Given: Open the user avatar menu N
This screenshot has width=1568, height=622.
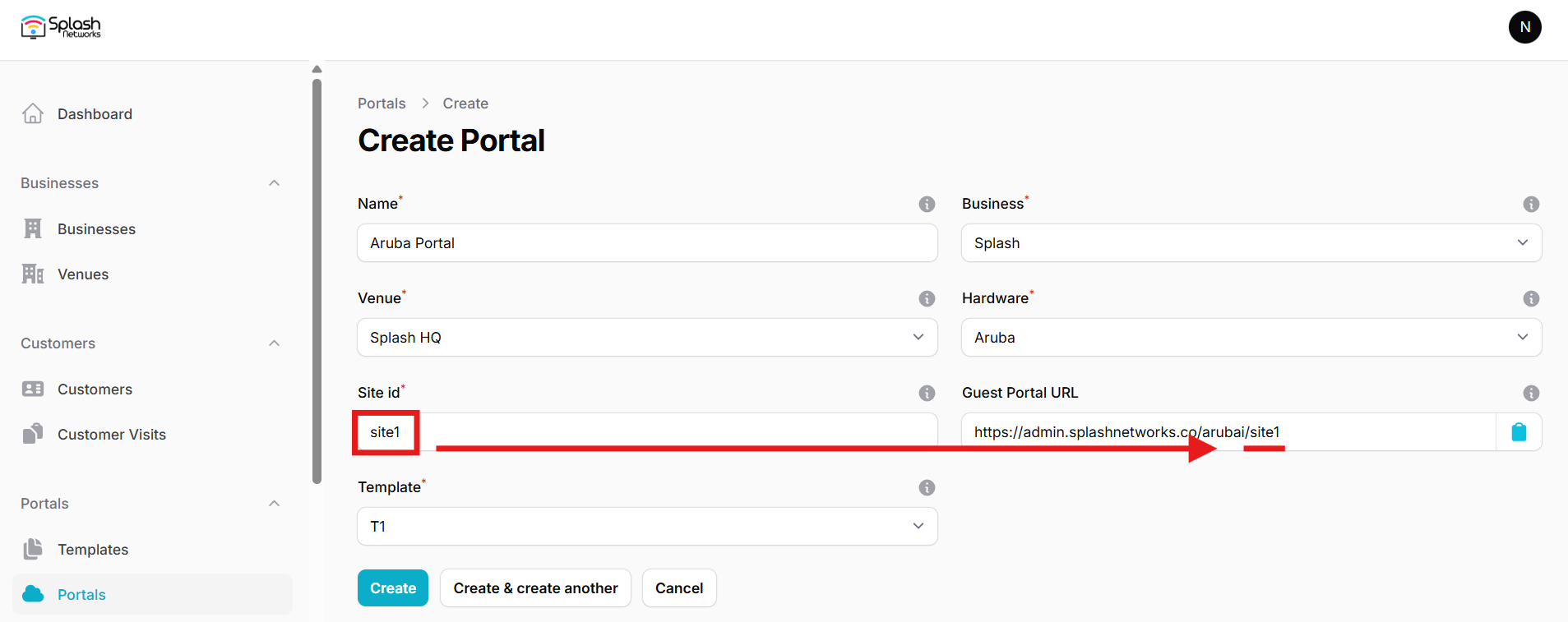Looking at the screenshot, I should pos(1524,27).
